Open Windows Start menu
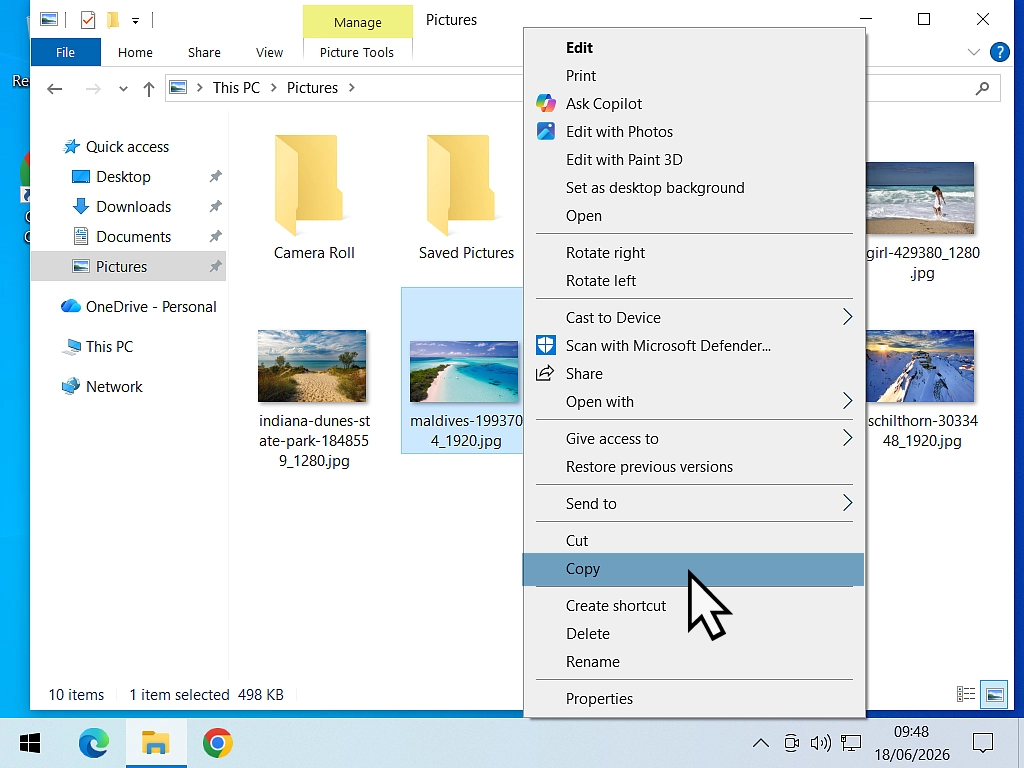 pyautogui.click(x=30, y=743)
